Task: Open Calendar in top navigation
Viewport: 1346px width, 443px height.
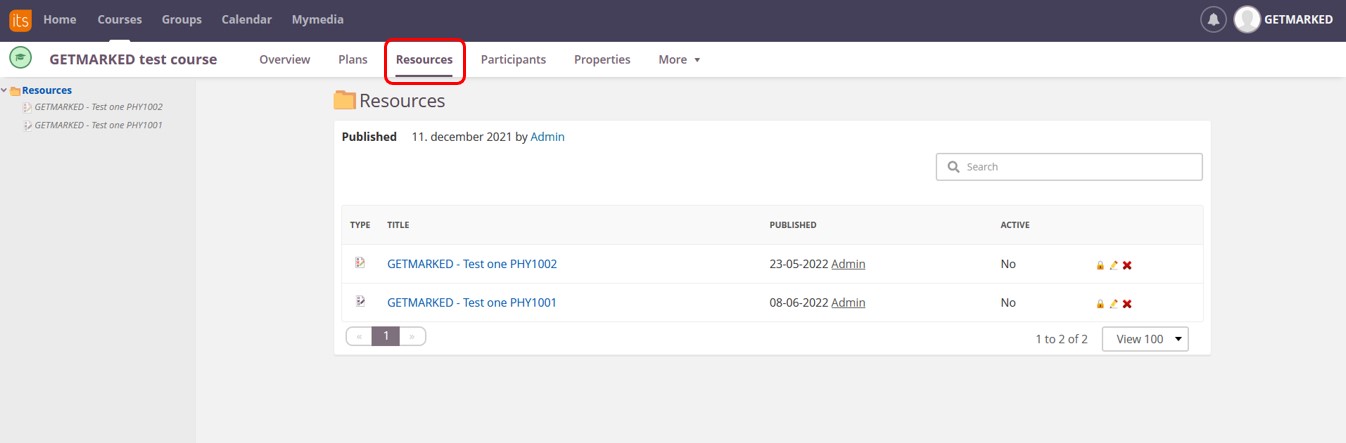Action: click(x=247, y=19)
